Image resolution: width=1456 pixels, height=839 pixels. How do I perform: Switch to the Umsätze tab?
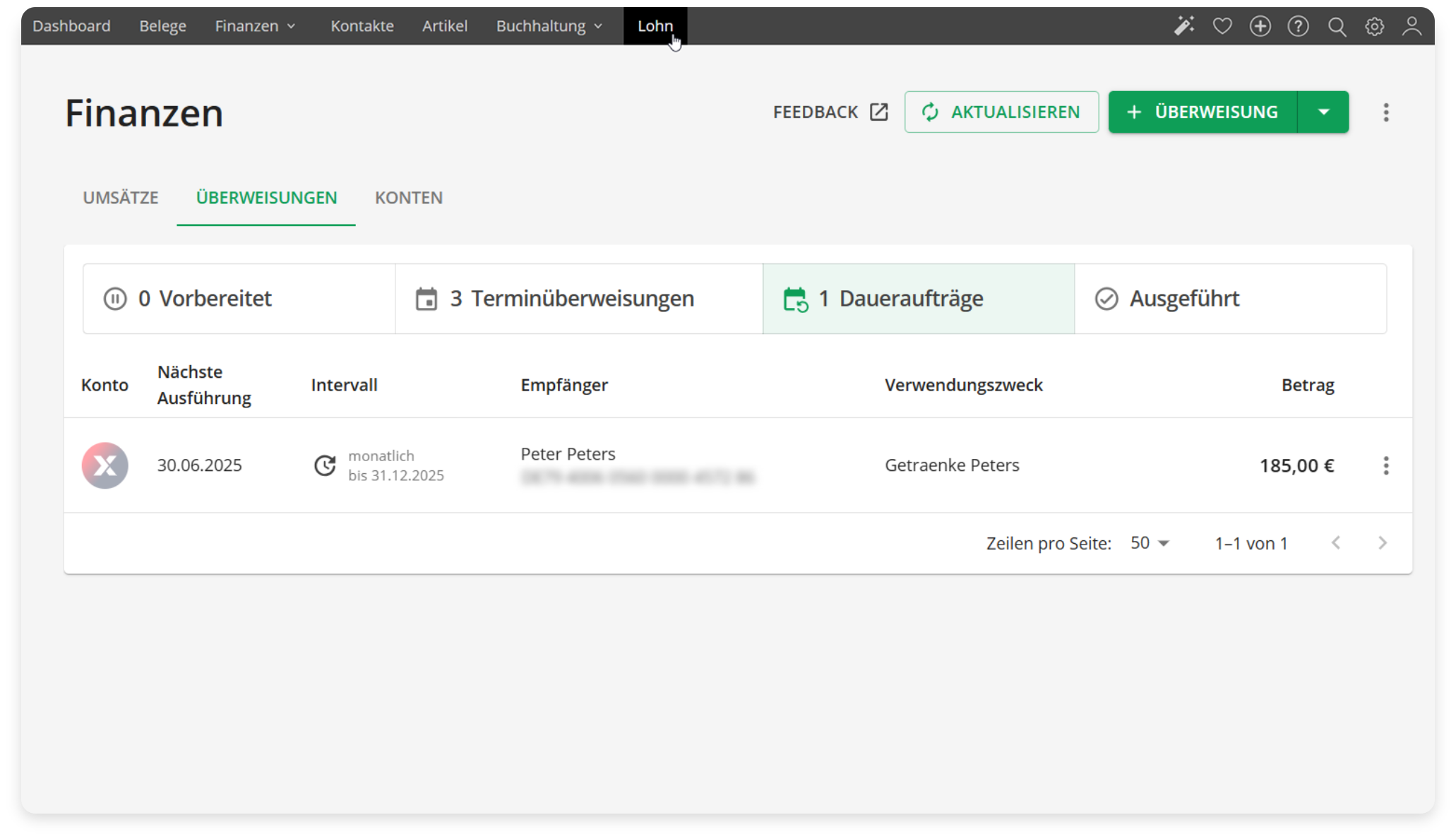click(121, 198)
